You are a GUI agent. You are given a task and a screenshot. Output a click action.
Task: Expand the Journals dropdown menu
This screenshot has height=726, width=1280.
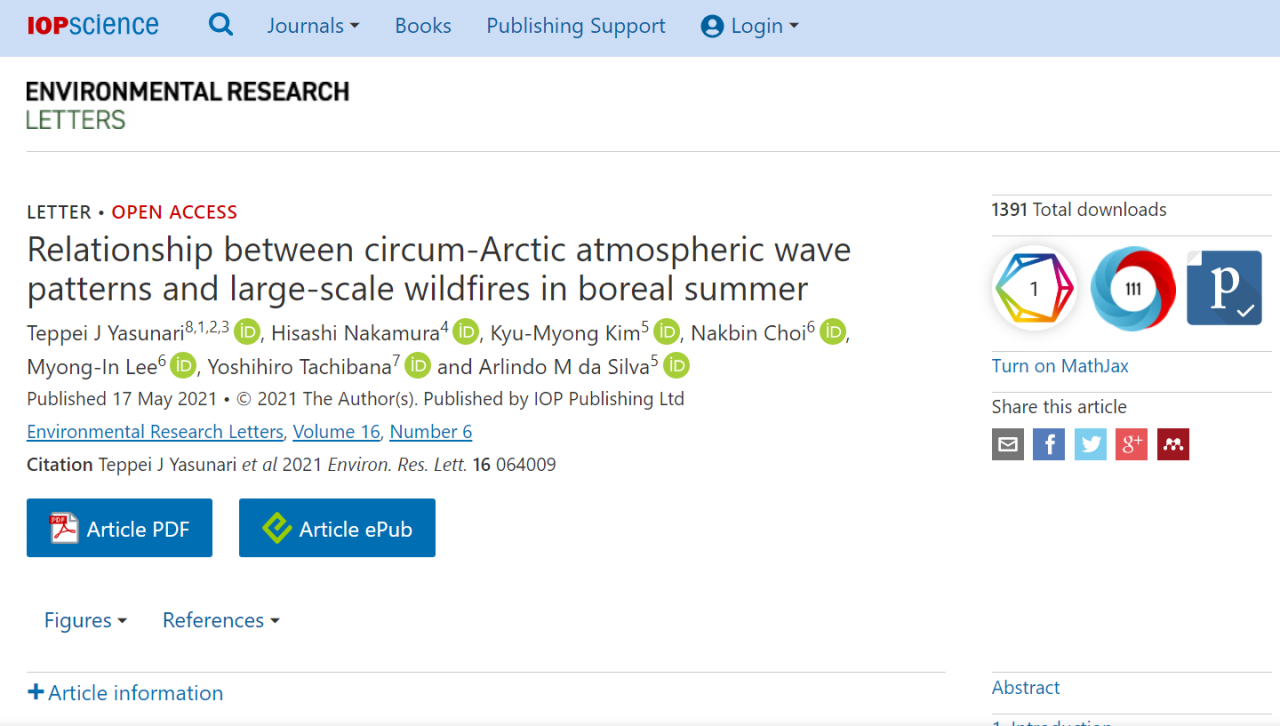313,26
